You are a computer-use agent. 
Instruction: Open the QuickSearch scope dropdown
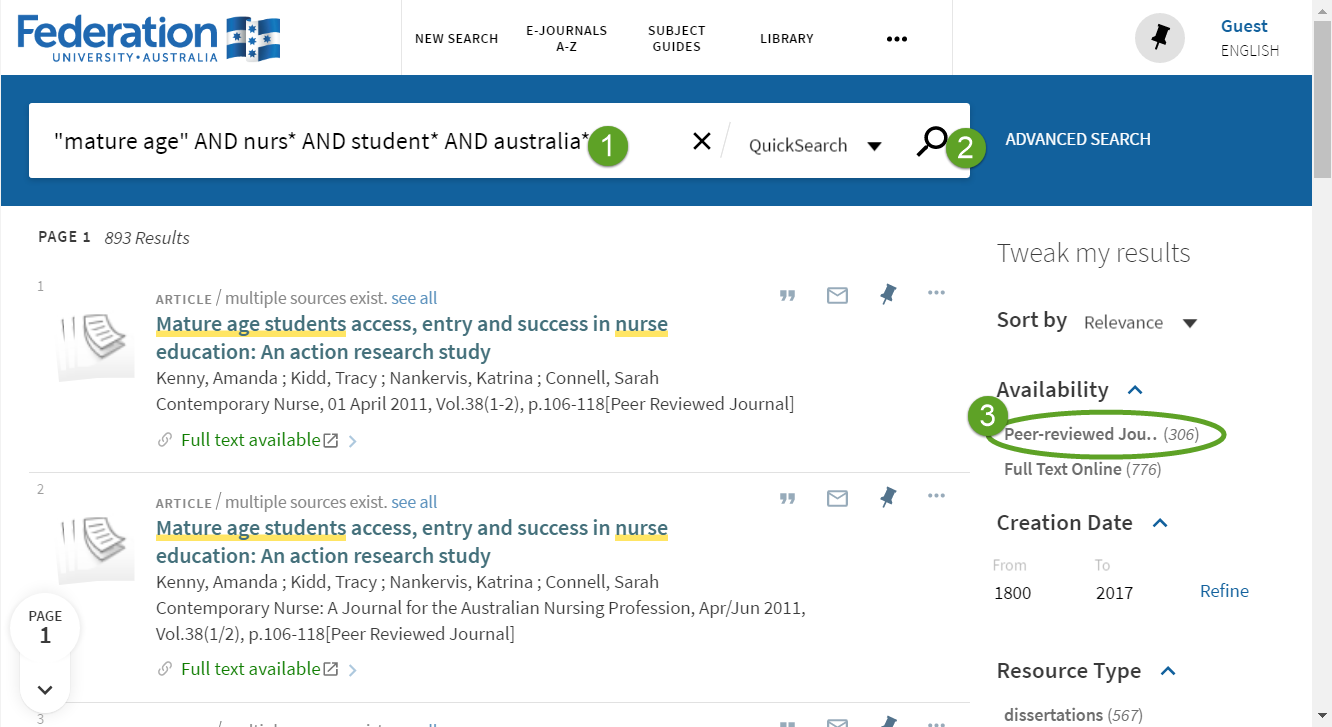[815, 145]
